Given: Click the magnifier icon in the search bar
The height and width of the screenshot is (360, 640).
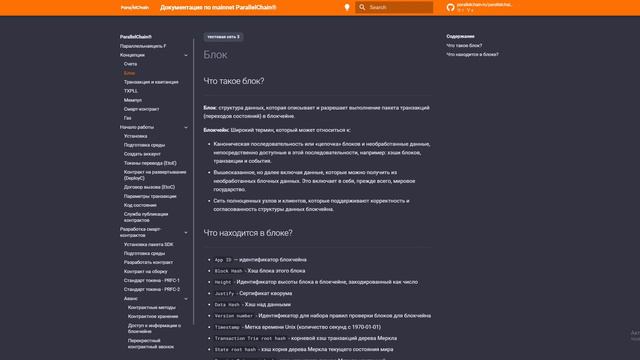Looking at the screenshot, I should (362, 7).
